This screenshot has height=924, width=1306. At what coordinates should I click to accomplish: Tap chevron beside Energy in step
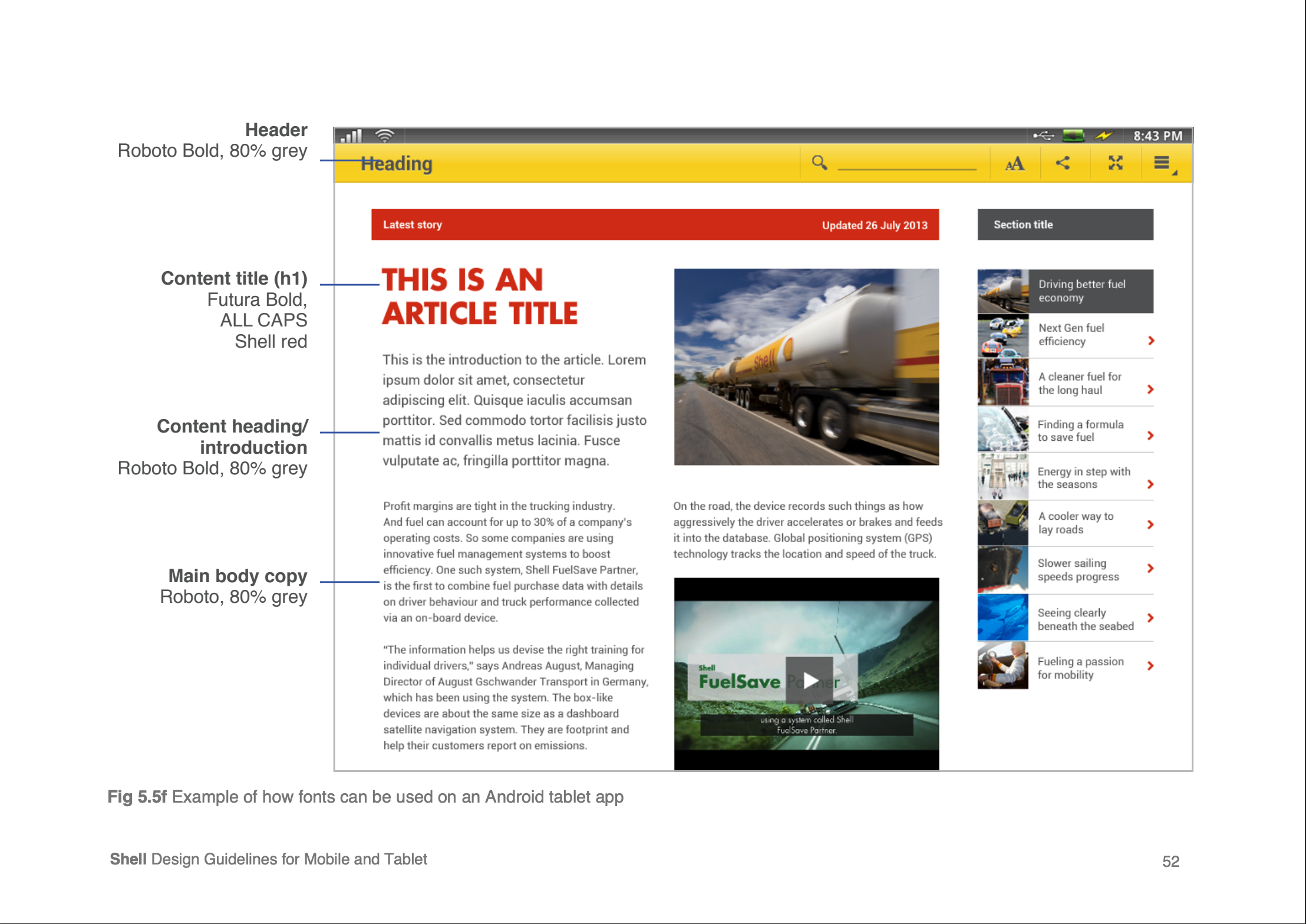coord(1150,484)
